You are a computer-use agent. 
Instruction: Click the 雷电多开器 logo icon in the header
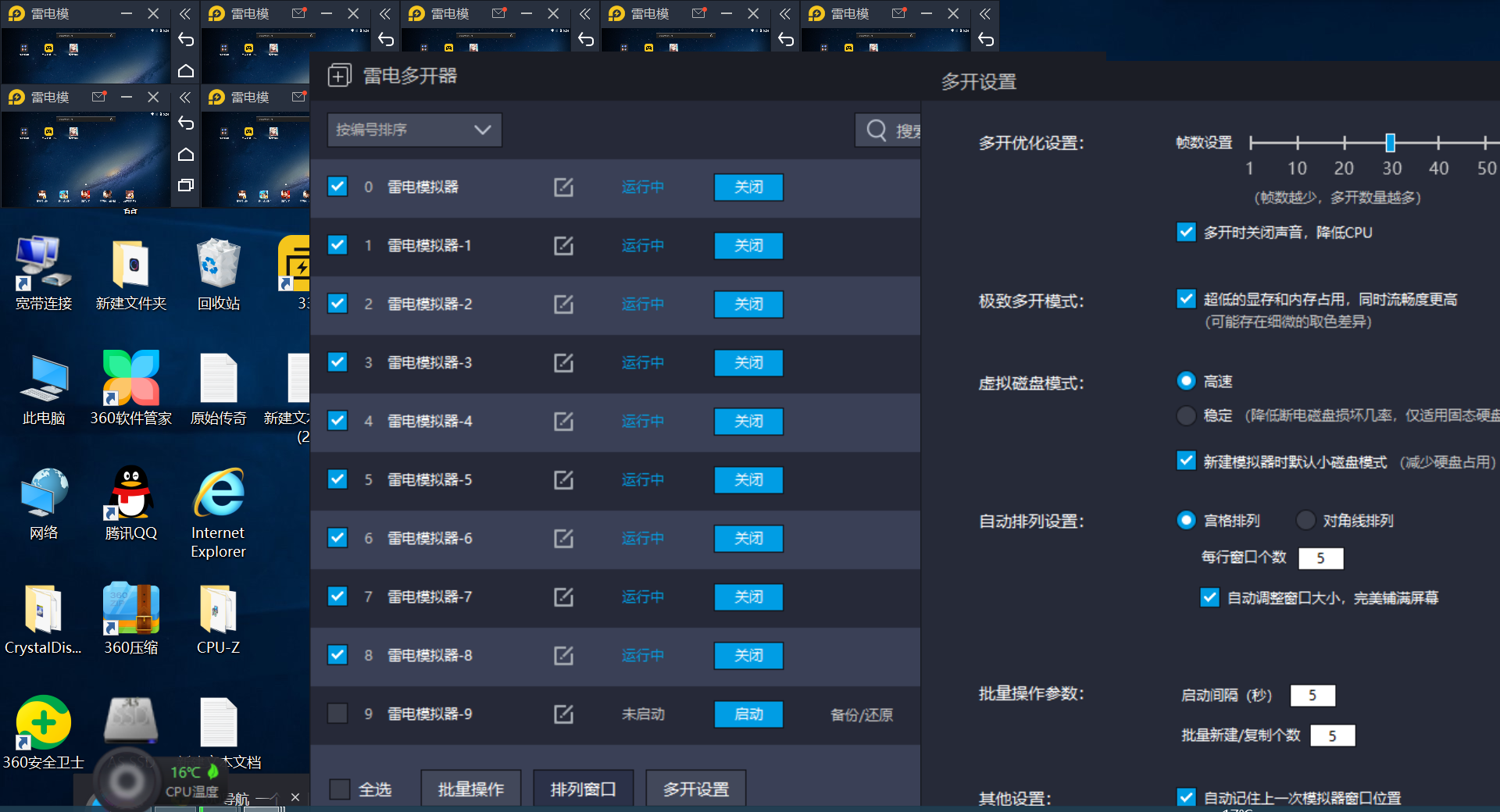point(339,75)
